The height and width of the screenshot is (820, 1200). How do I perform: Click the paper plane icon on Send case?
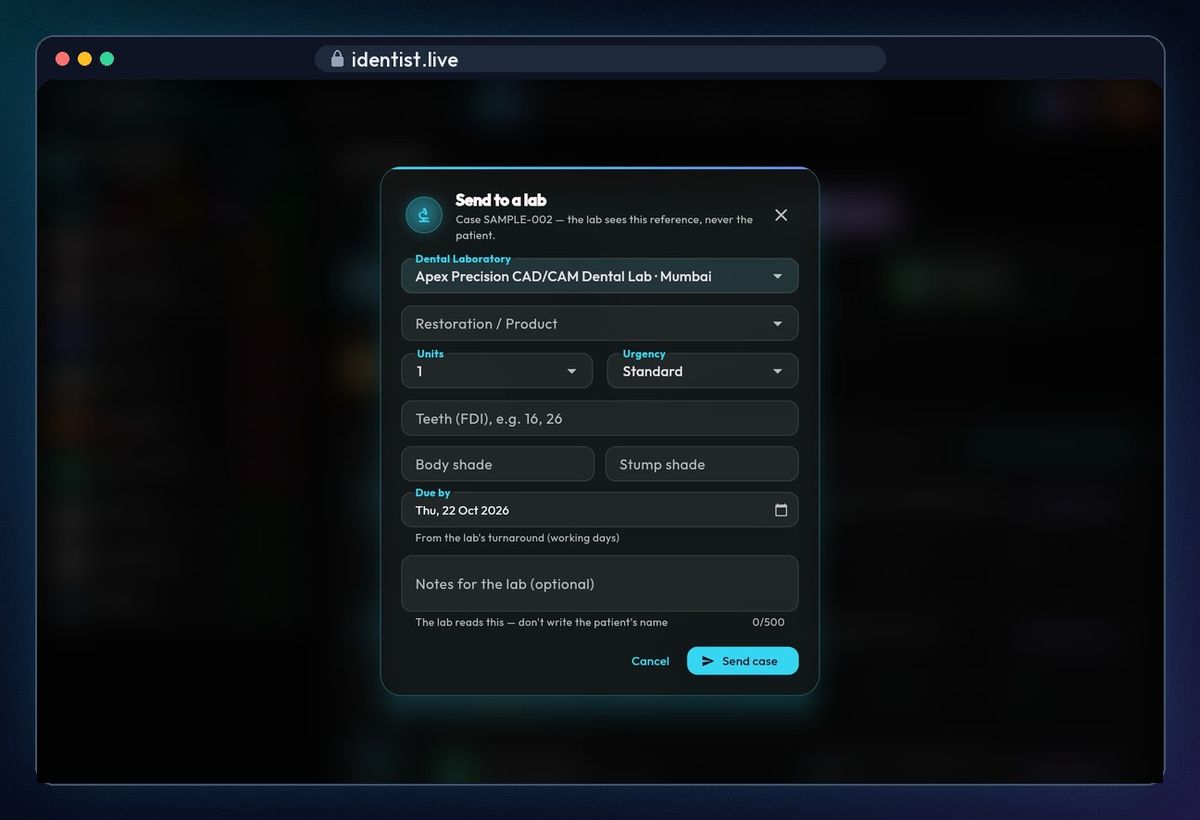(x=708, y=661)
